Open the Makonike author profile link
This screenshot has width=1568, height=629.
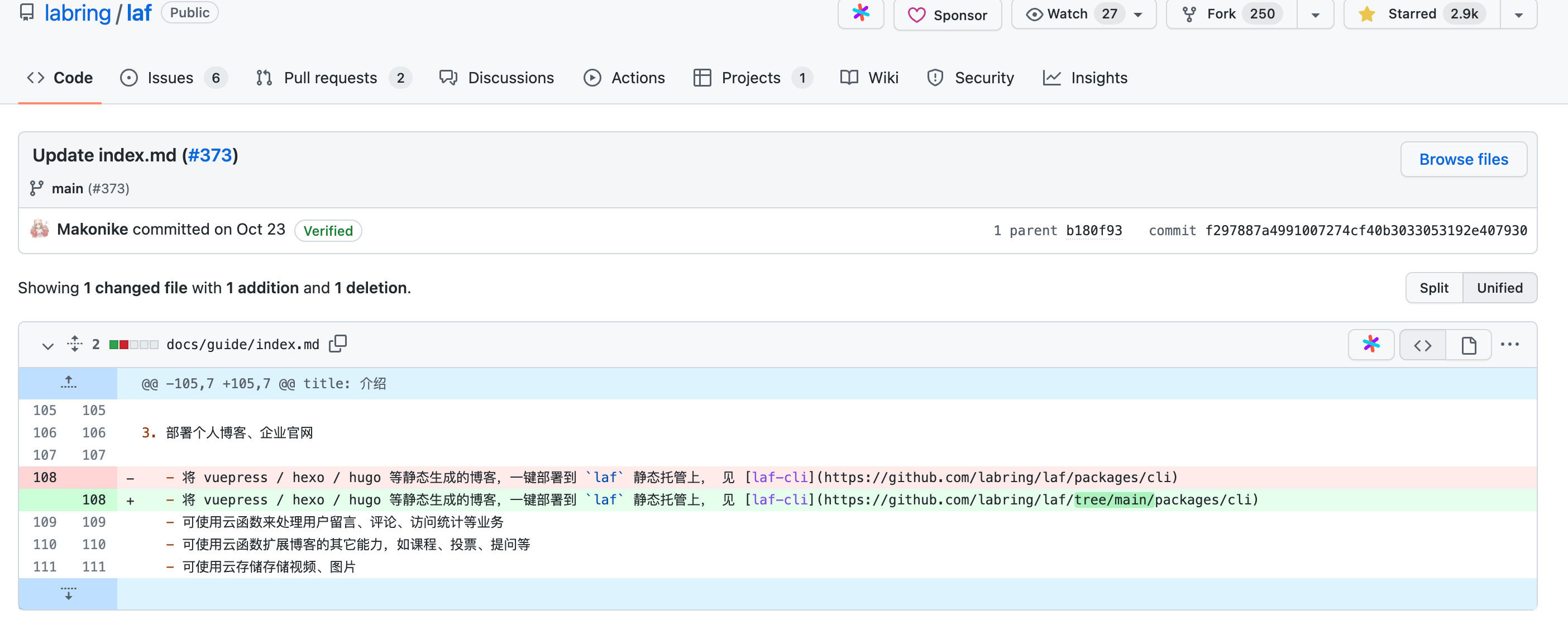pos(93,230)
